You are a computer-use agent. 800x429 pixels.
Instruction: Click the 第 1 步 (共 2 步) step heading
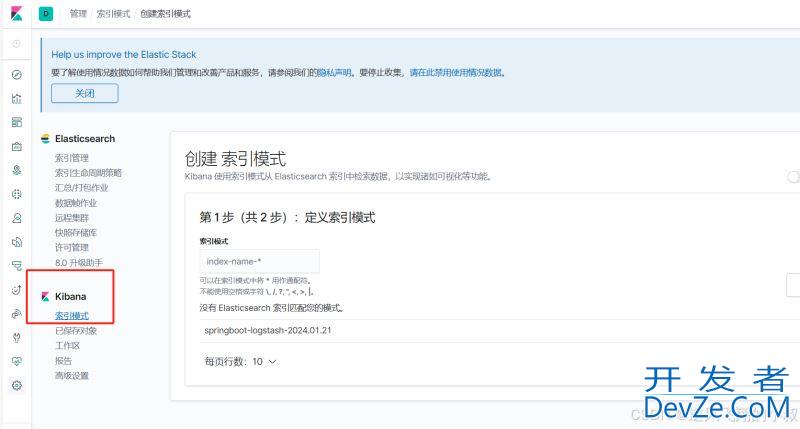(x=287, y=217)
